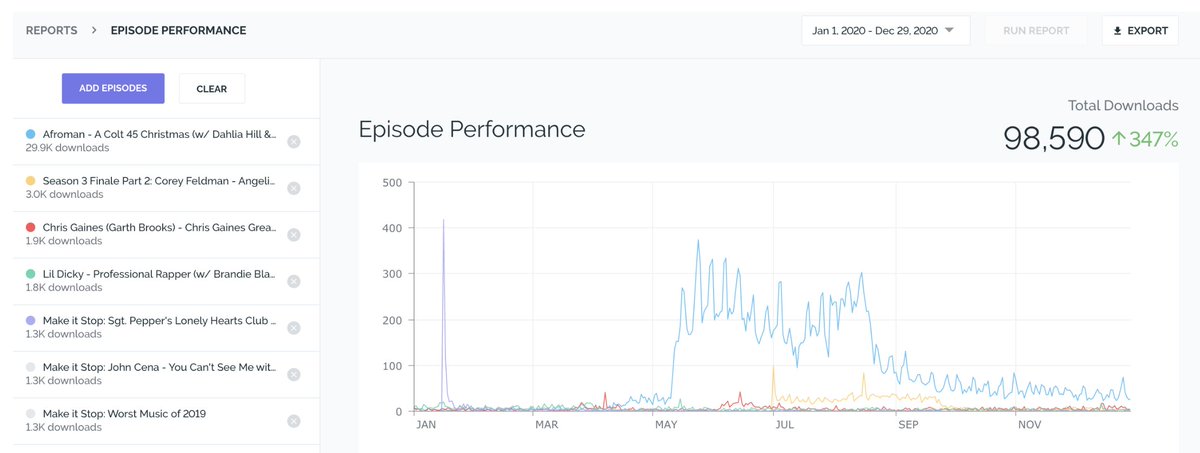
Task: Select the Season 3 Finale Part 2: Corey Feldman title
Action: coord(159,181)
